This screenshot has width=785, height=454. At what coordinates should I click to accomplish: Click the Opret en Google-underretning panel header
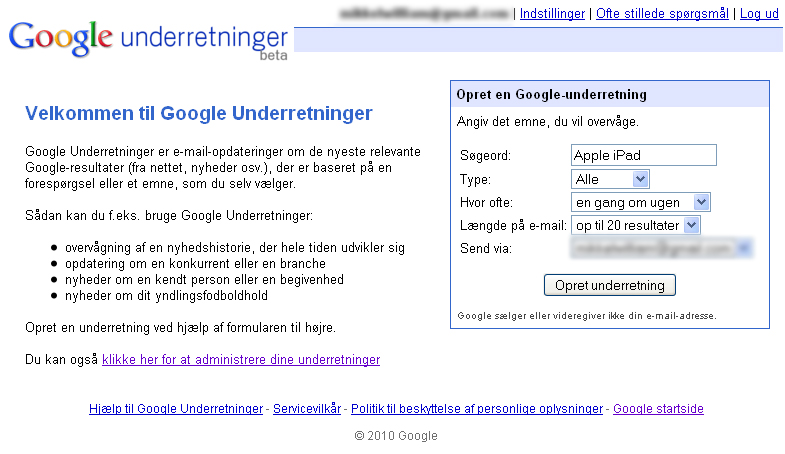tap(551, 95)
